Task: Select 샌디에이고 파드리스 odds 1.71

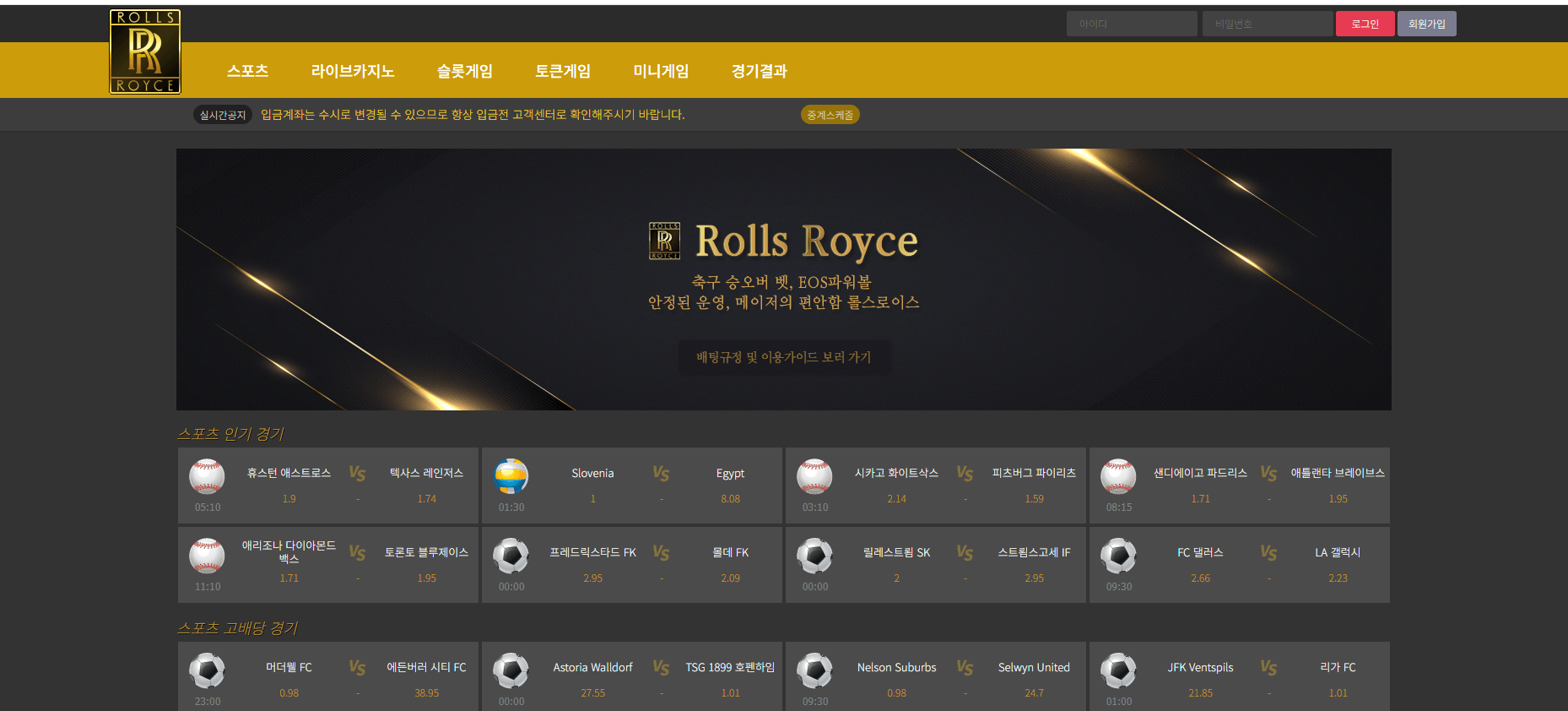Action: (1200, 499)
